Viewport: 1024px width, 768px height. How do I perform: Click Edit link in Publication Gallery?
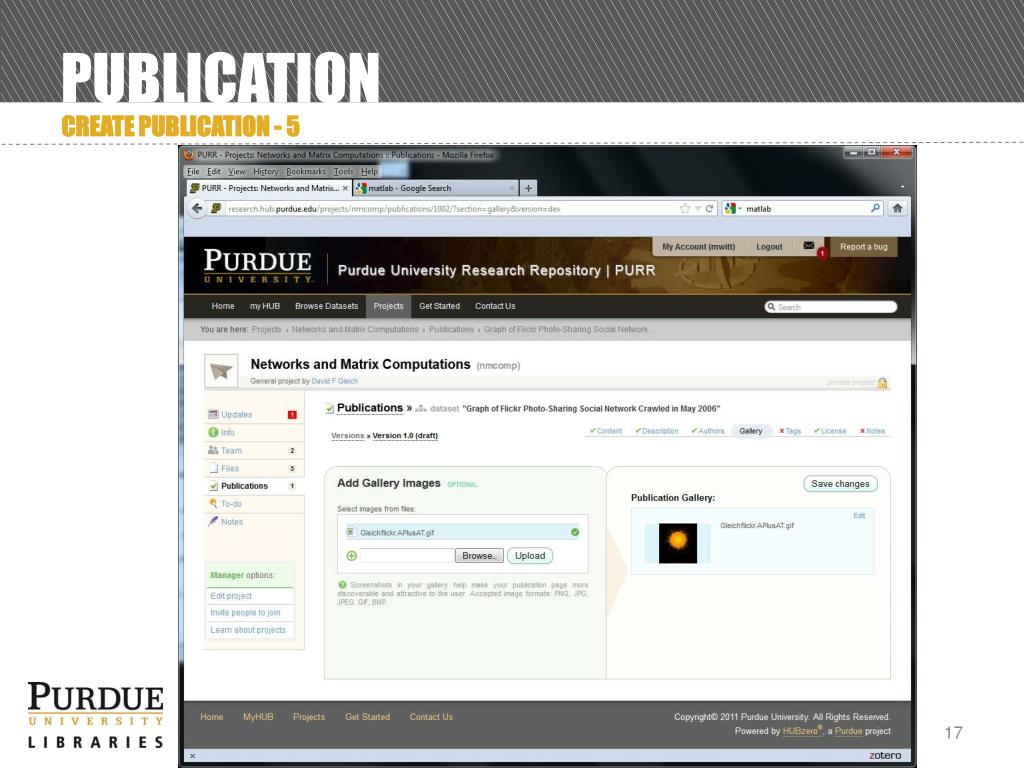pos(859,516)
